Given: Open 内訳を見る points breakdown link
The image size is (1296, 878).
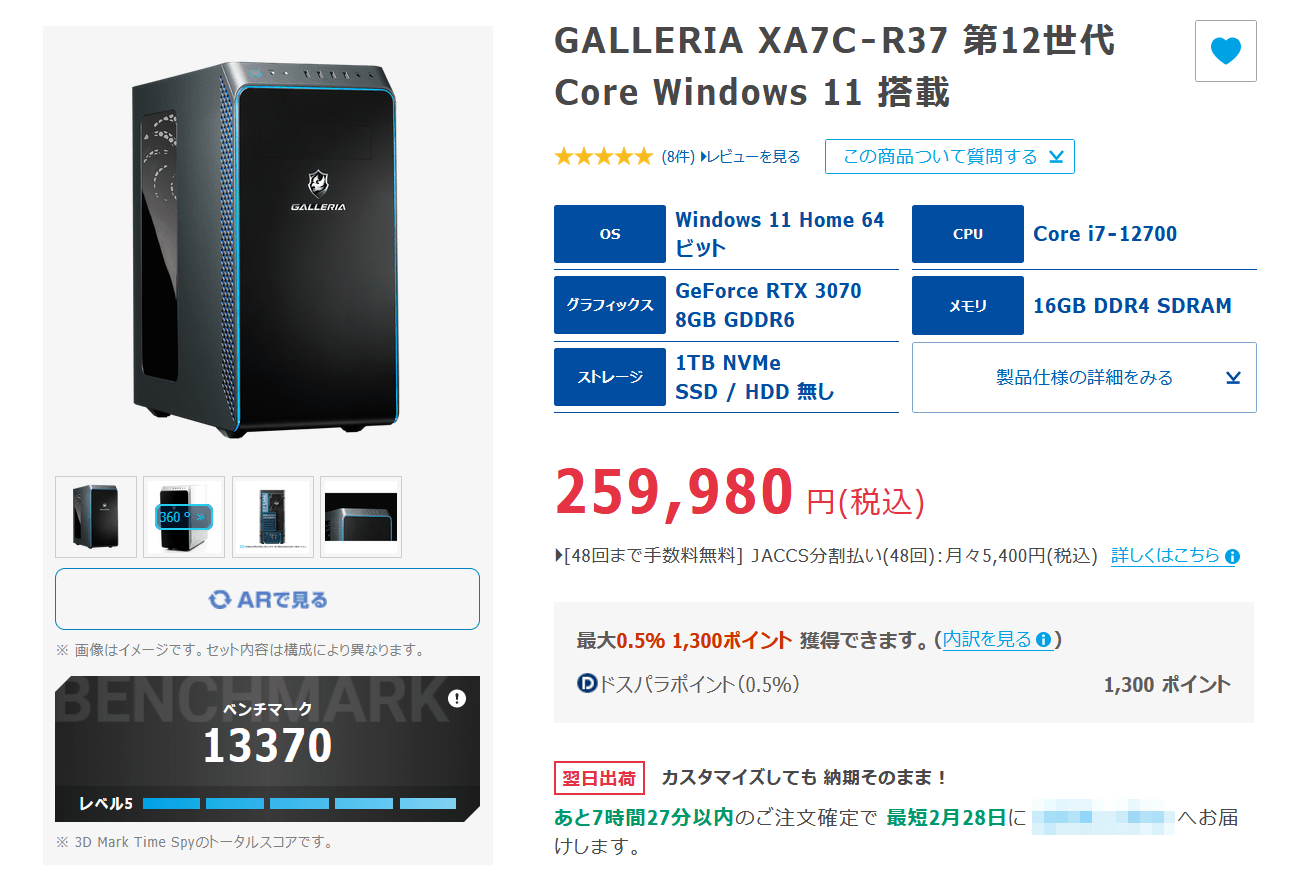Looking at the screenshot, I should pyautogui.click(x=989, y=640).
